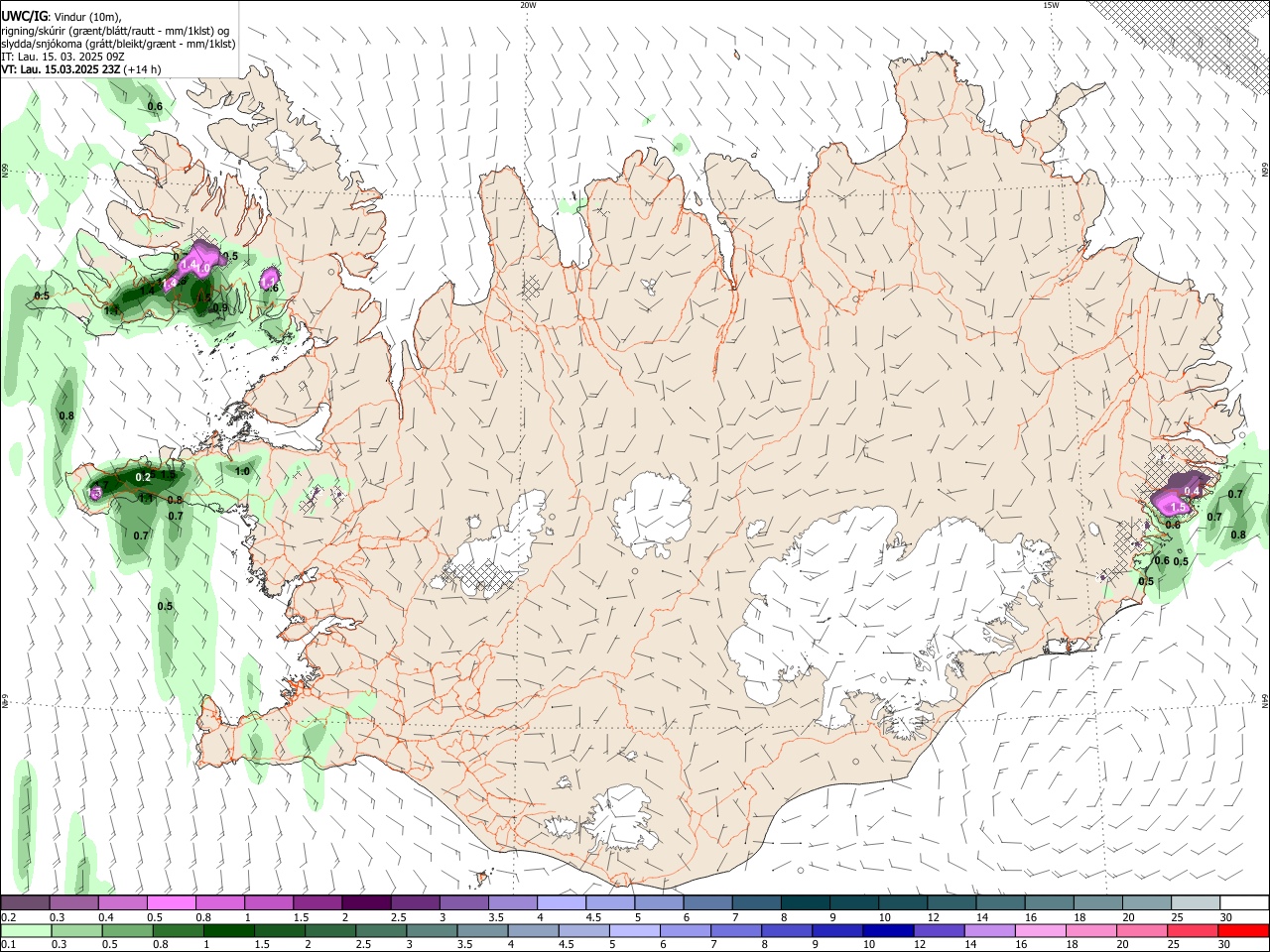Click the '20W' longitude label at the top
The image size is (1270, 952).
[528, 5]
